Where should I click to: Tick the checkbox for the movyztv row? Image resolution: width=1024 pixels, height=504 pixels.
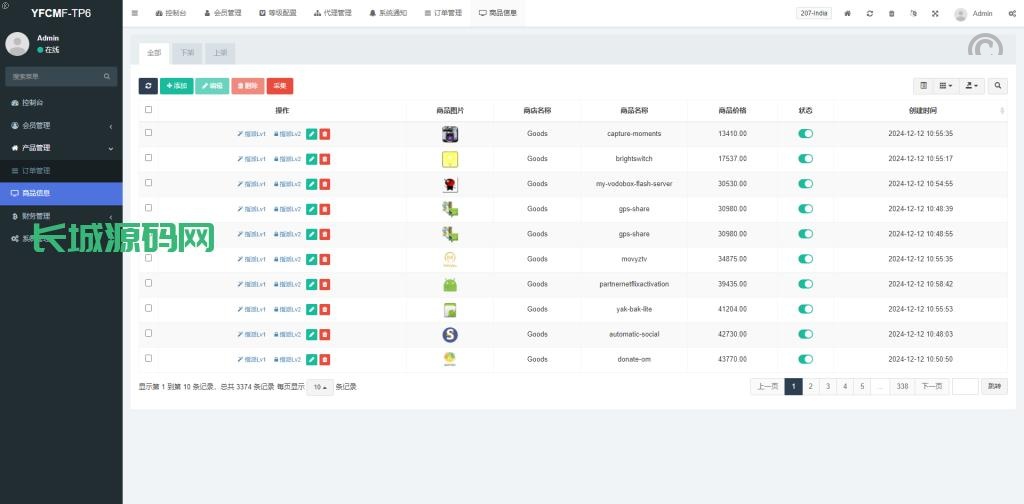tap(149, 258)
